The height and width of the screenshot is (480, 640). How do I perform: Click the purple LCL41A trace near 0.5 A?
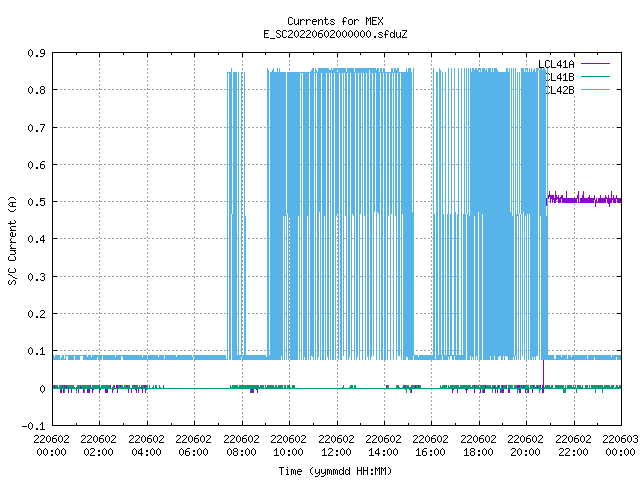584,200
